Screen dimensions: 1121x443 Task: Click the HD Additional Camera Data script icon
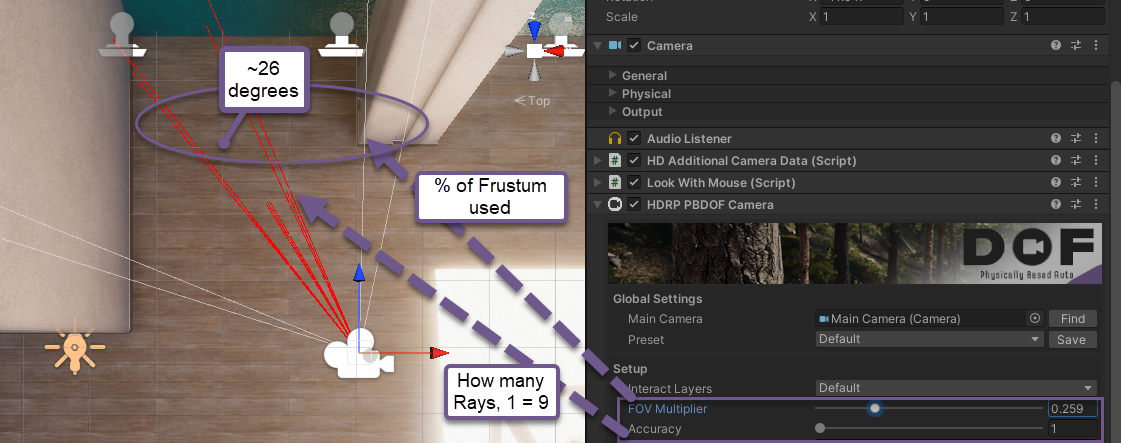pyautogui.click(x=615, y=161)
